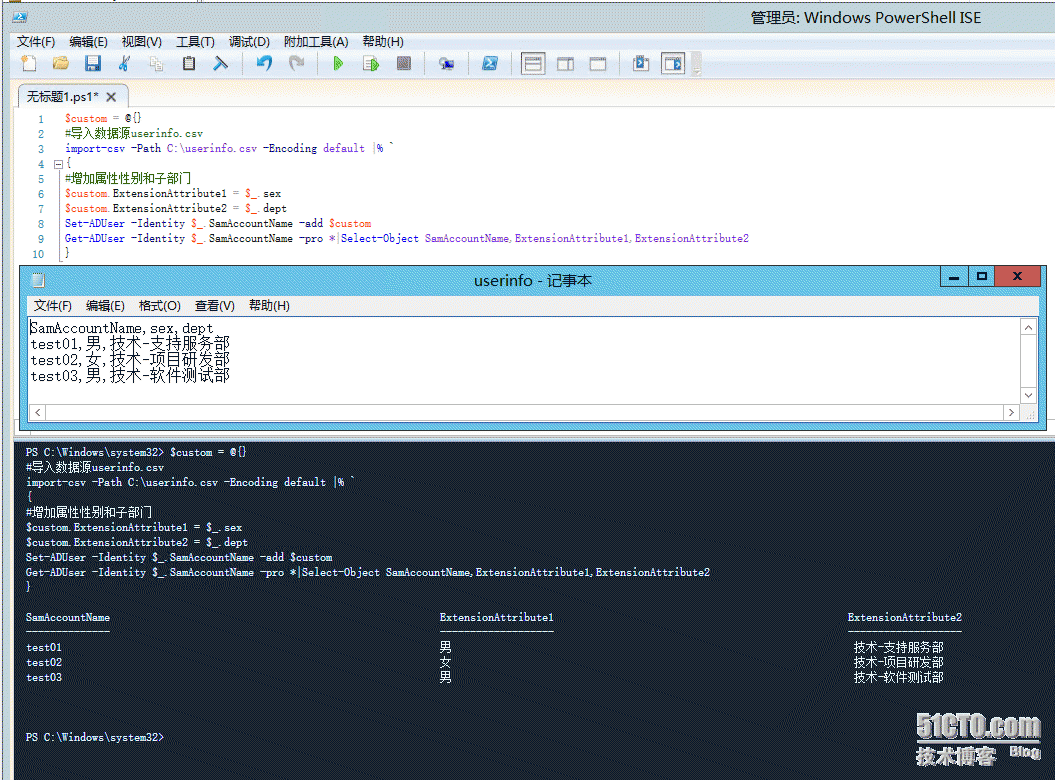Image resolution: width=1055 pixels, height=780 pixels.
Task: Show script pane maximized layout icon
Action: 597,64
